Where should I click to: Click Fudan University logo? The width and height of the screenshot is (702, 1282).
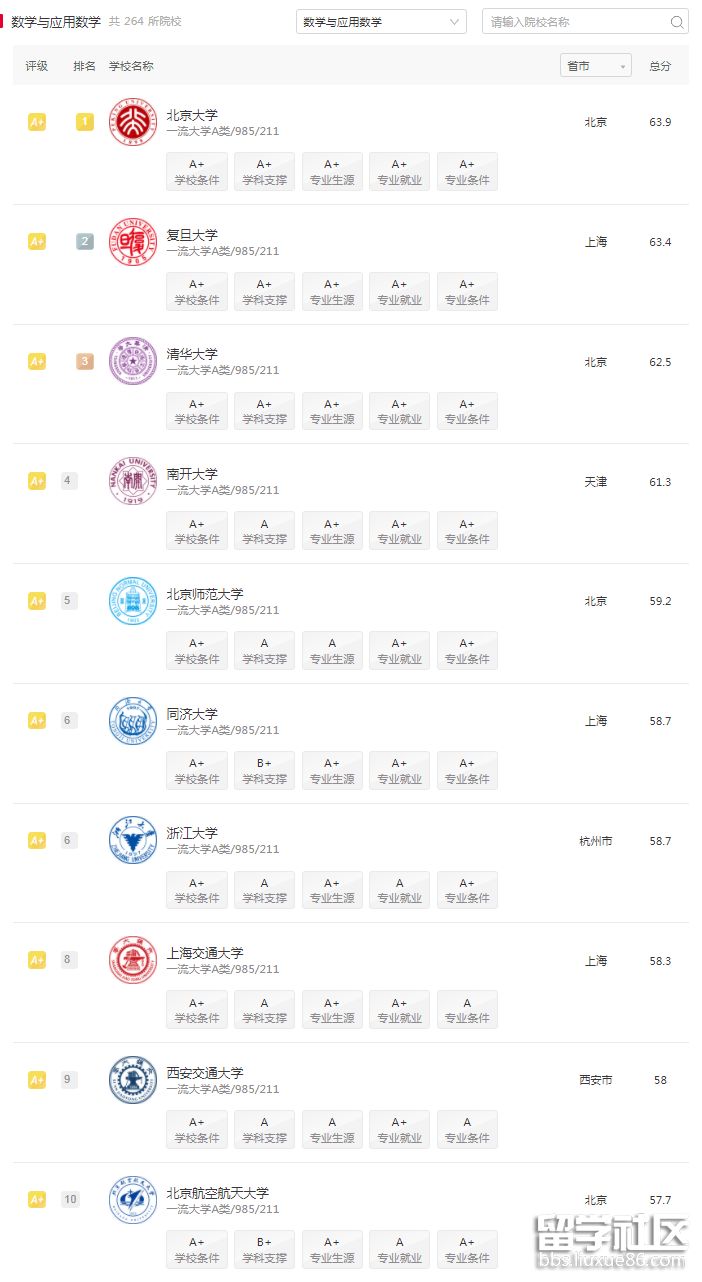pos(133,242)
